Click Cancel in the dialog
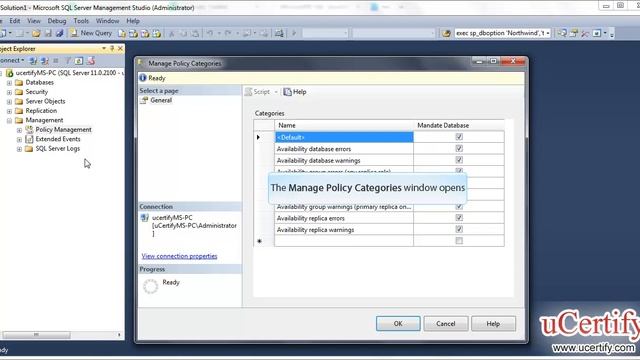This screenshot has height=360, width=640. coord(445,323)
